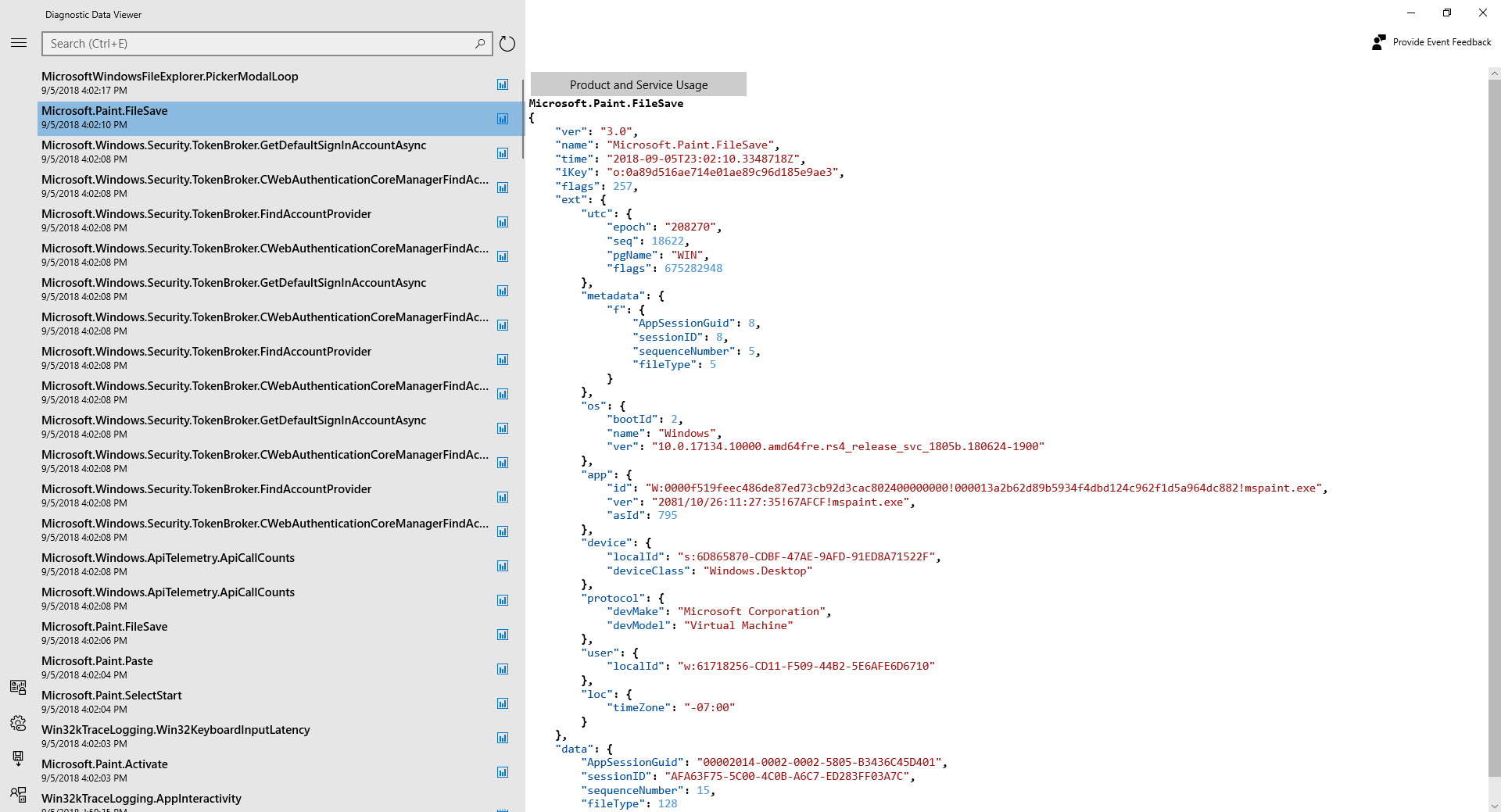Click the bottom sidebar person-with-chat icon
1501x812 pixels.
[x=18, y=794]
